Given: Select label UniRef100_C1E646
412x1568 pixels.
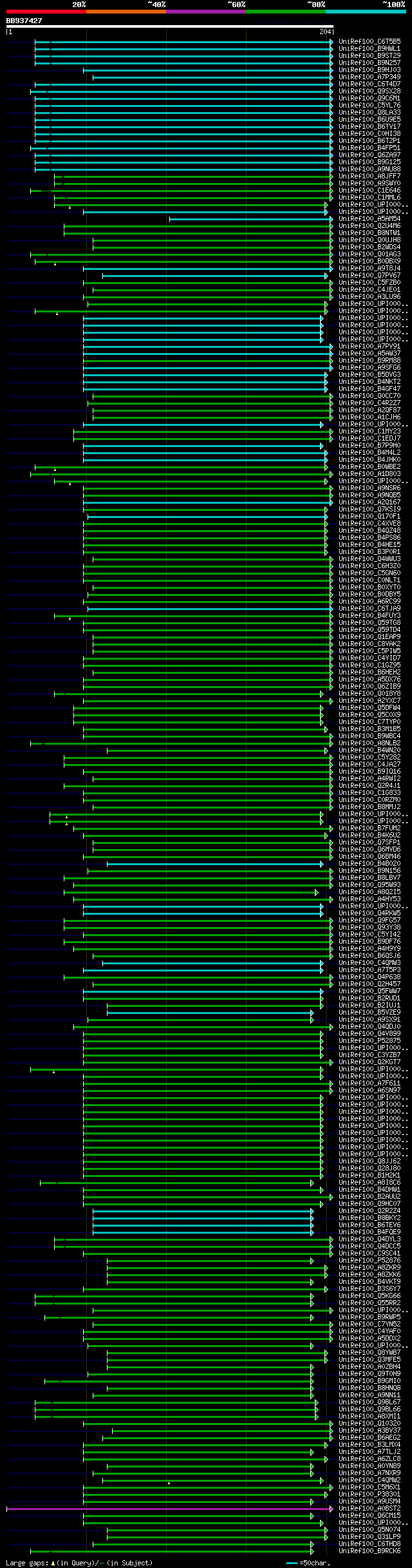Looking at the screenshot, I should tap(370, 191).
